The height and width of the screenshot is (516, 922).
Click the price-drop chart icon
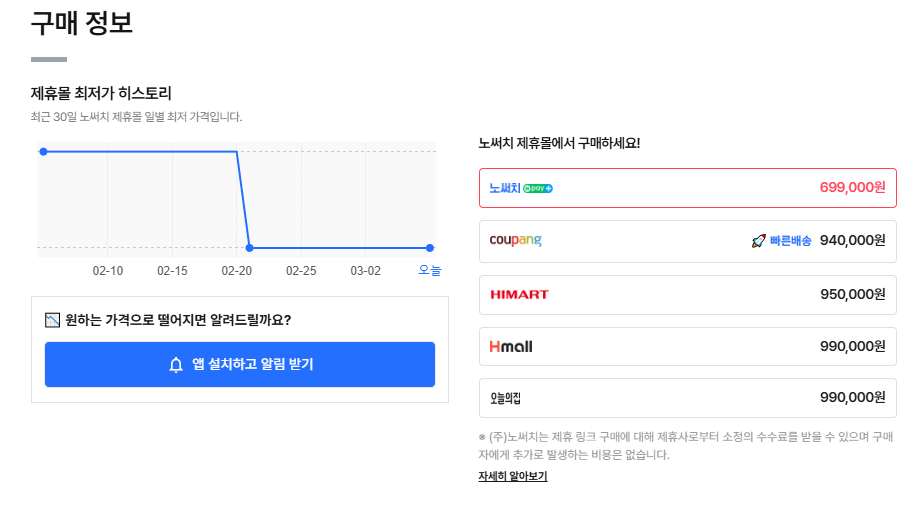pos(52,320)
